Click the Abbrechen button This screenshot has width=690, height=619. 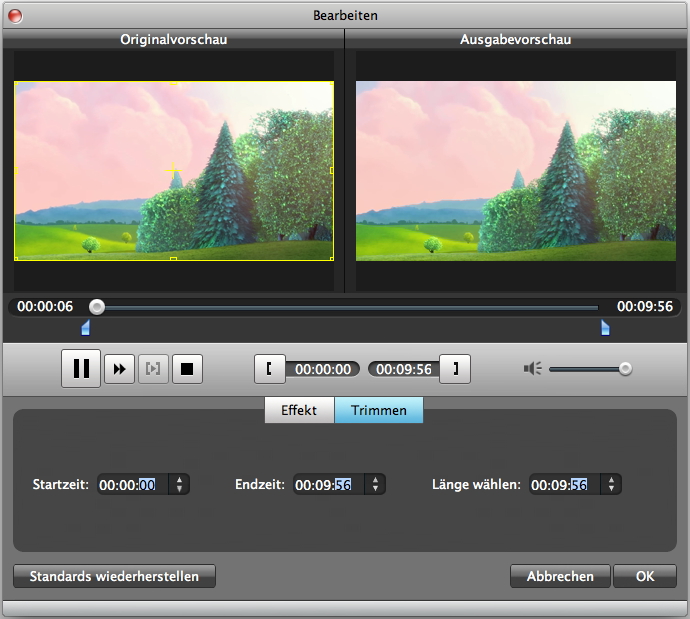pyautogui.click(x=560, y=576)
